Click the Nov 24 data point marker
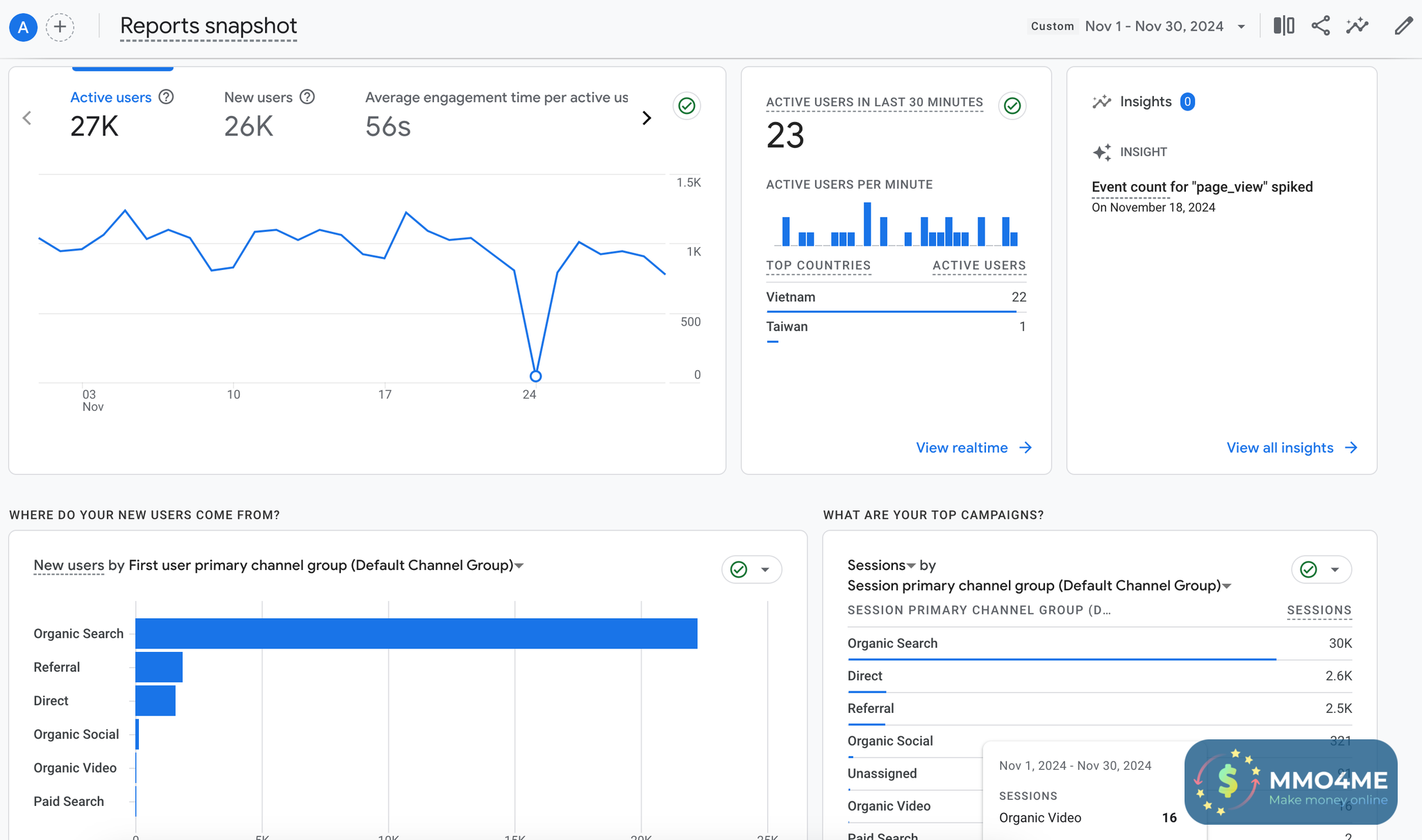1422x840 pixels. [535, 376]
